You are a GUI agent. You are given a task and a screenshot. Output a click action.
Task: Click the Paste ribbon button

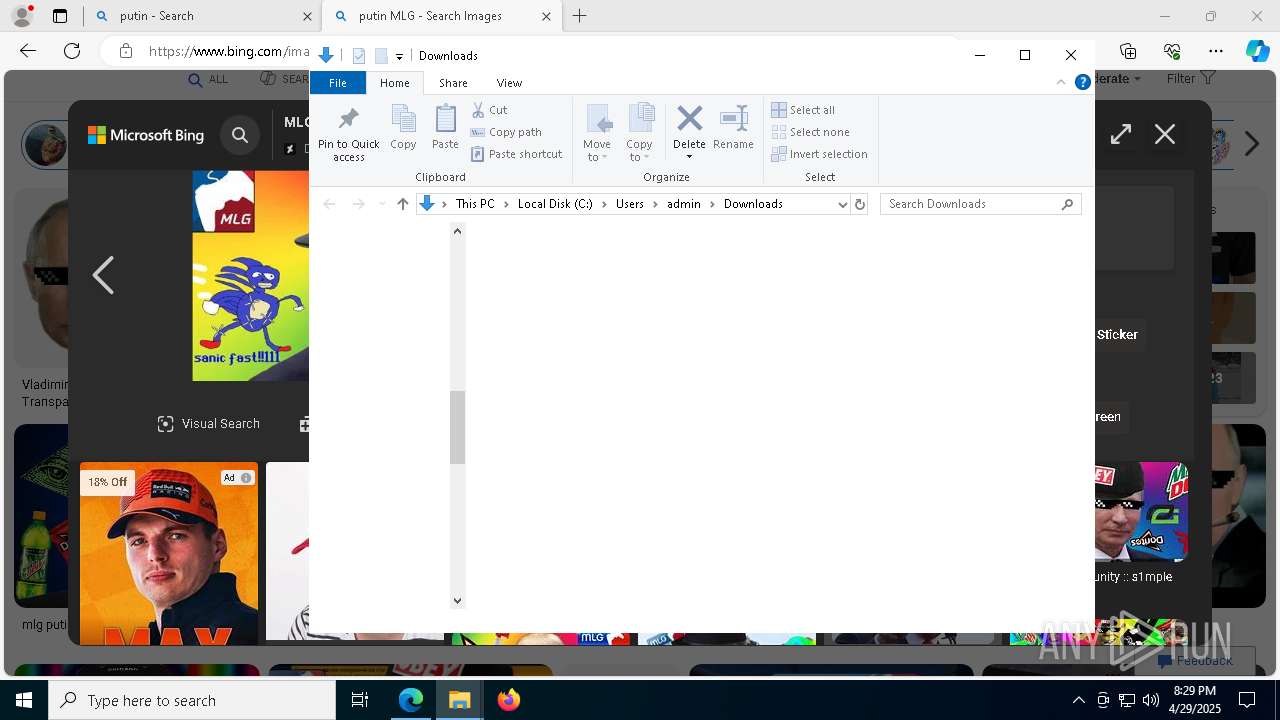click(x=445, y=127)
